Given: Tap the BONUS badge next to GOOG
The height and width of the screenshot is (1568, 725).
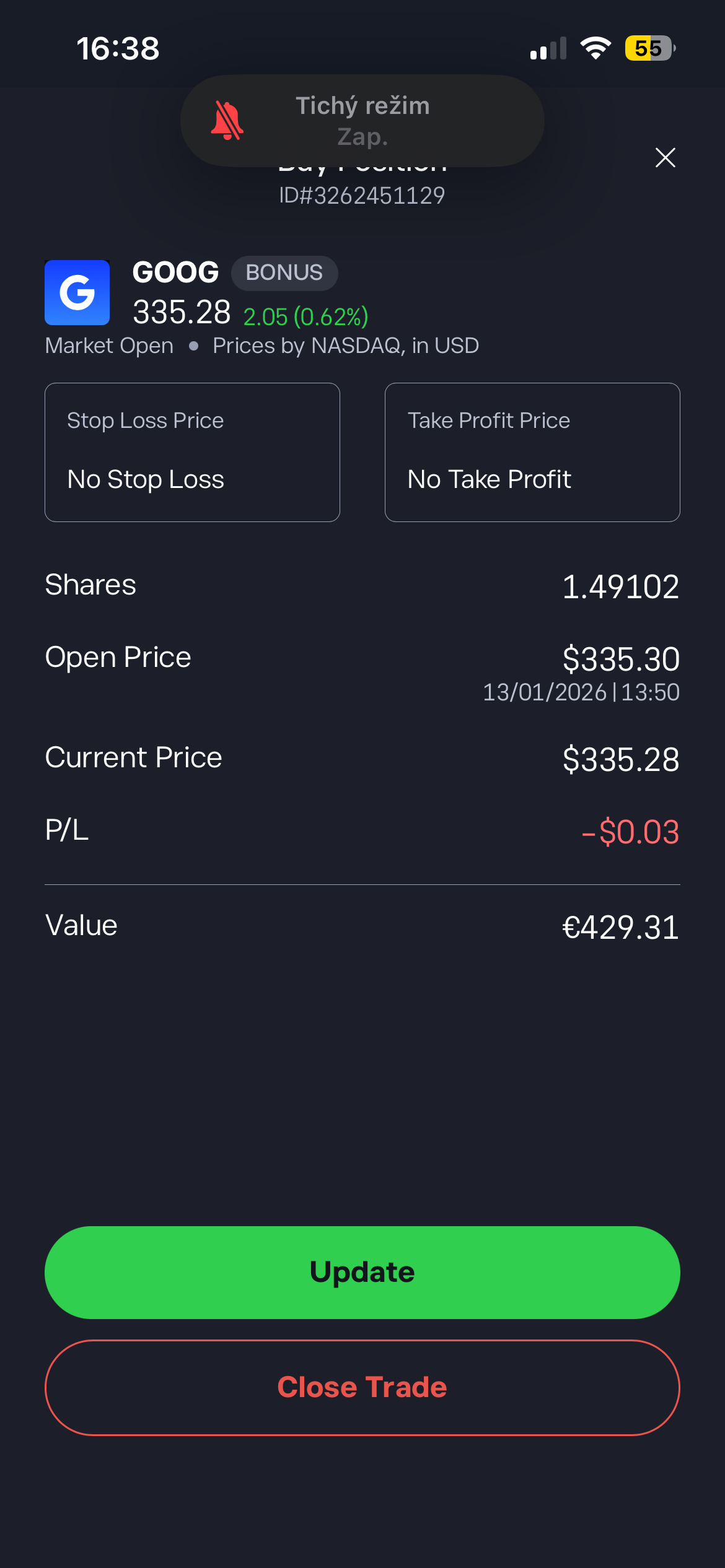Looking at the screenshot, I should point(284,273).
